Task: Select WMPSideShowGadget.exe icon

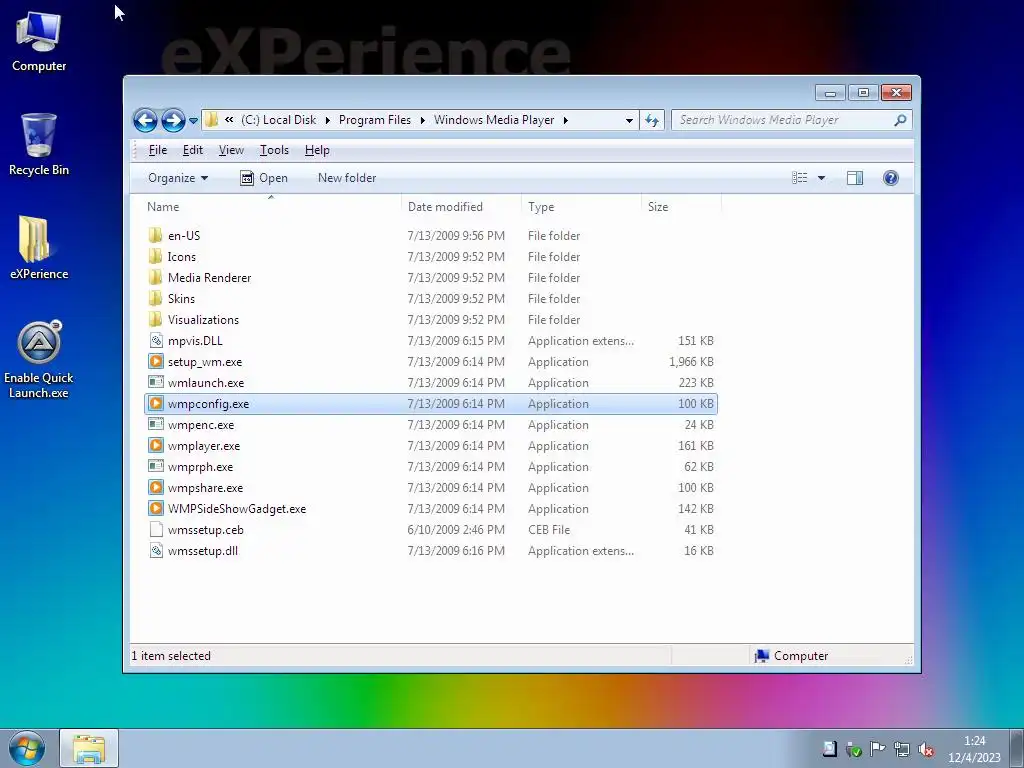Action: 155,508
